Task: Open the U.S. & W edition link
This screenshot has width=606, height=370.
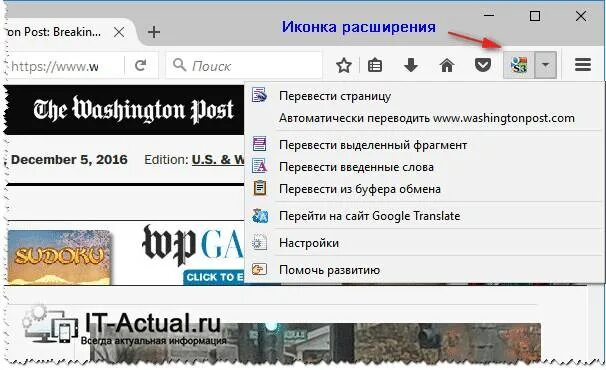Action: [218, 160]
